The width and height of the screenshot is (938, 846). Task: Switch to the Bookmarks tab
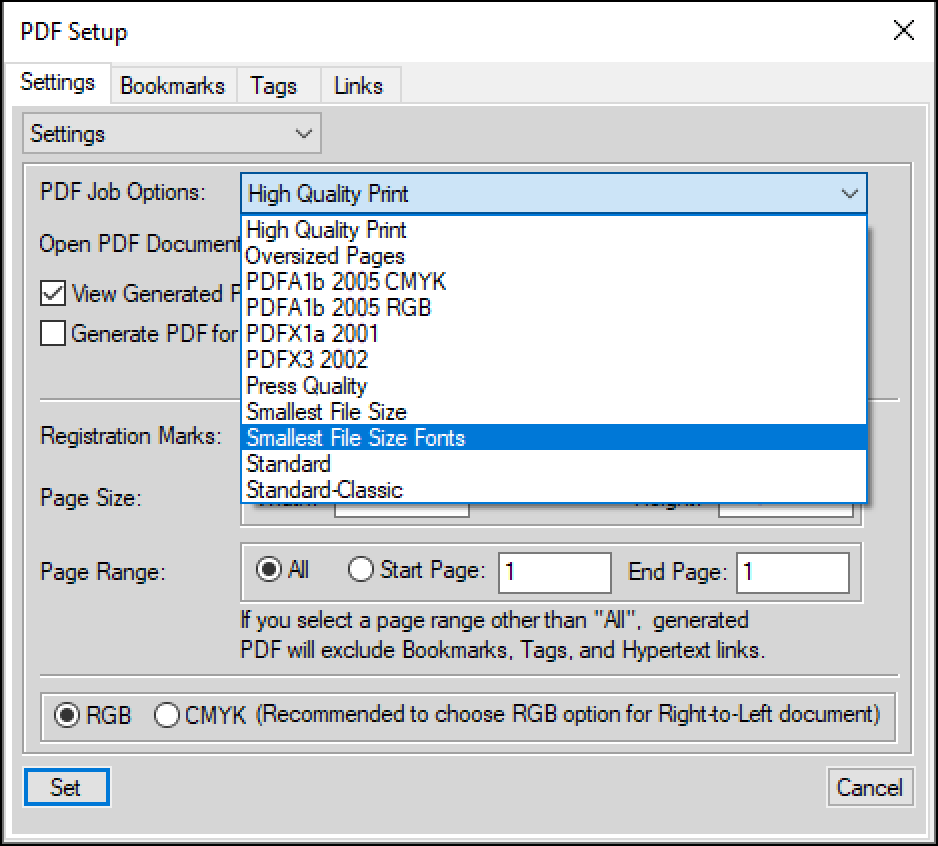[172, 86]
